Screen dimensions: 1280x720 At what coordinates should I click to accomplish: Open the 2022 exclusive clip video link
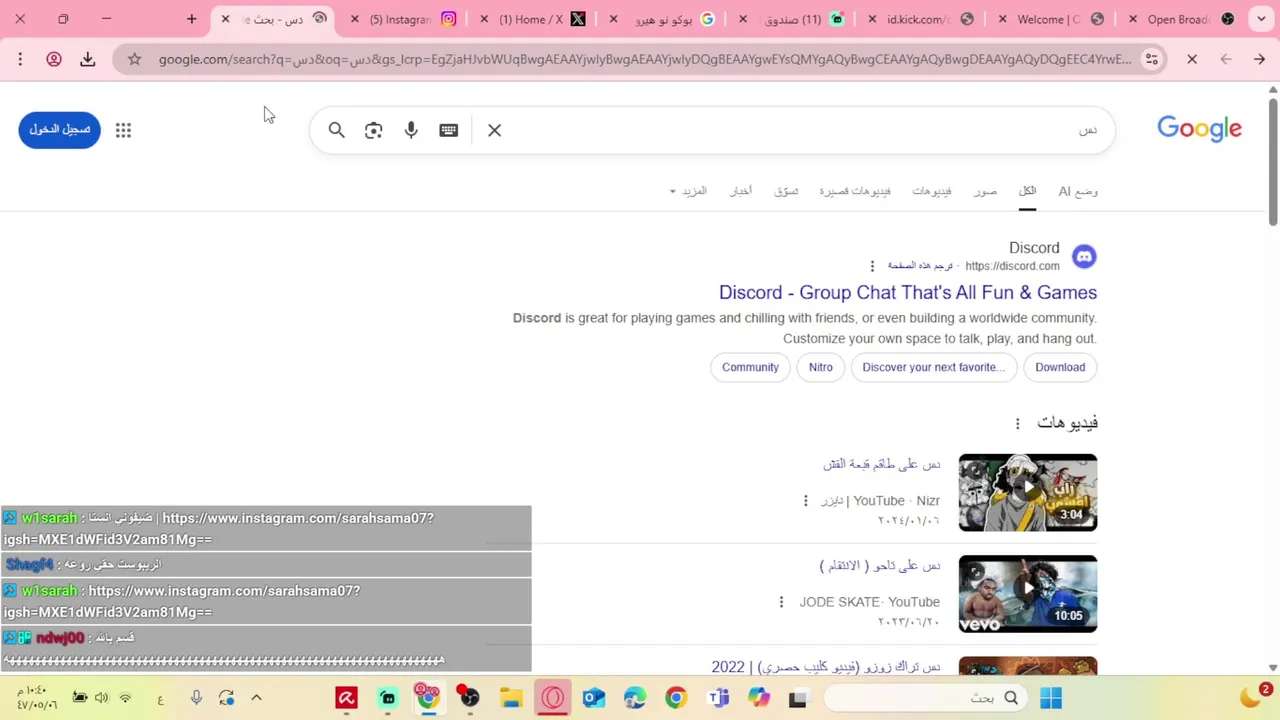[x=826, y=666]
